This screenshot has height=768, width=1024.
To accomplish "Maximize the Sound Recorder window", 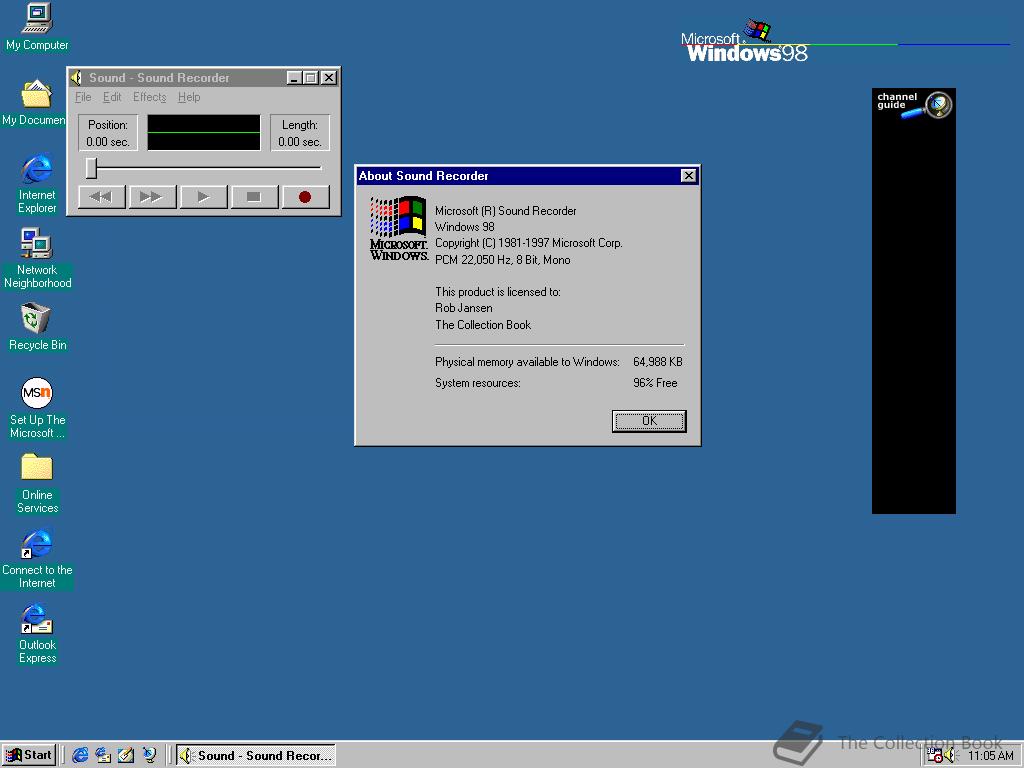I will coord(311,78).
